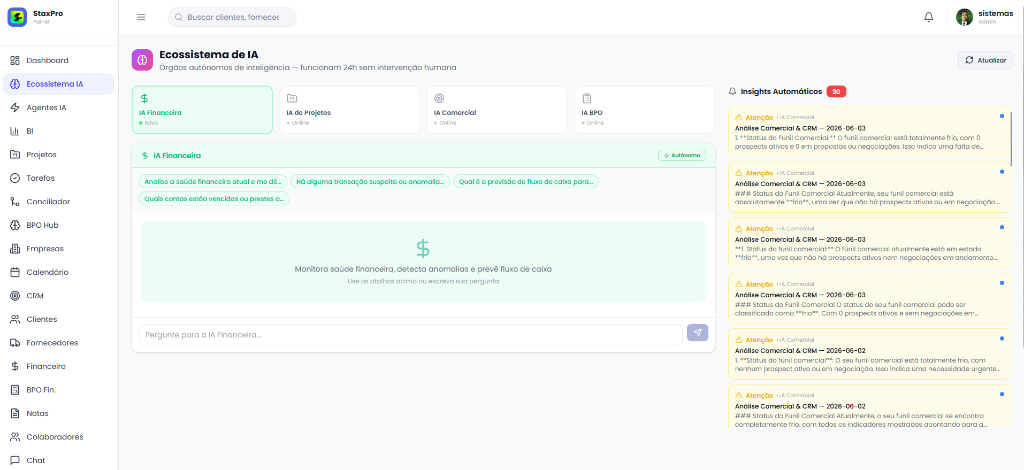
Task: Open Clientes people icon in sidebar
Action: click(15, 319)
